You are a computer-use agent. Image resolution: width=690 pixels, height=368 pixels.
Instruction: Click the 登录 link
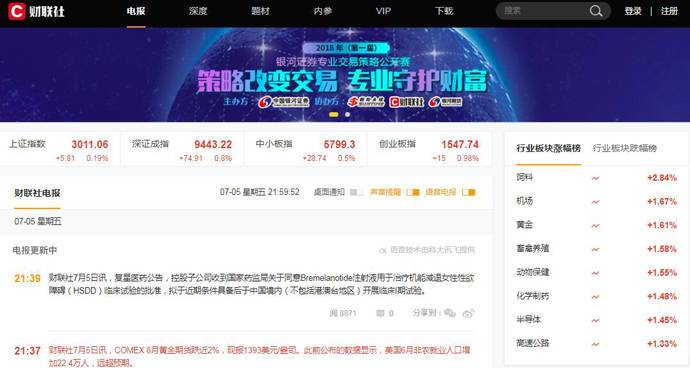(633, 11)
